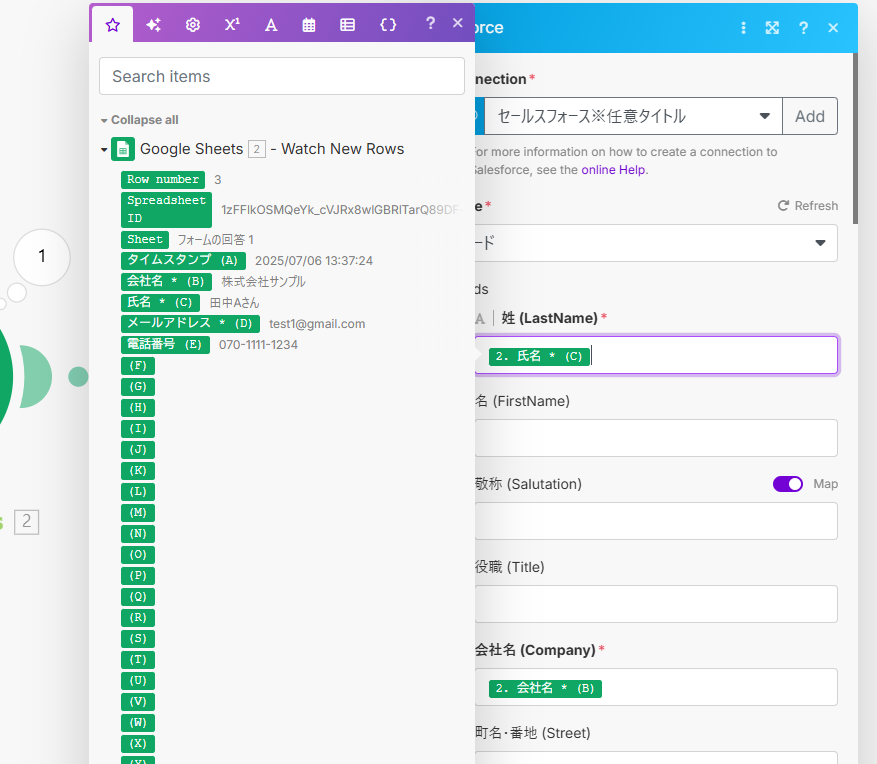Select the 氏名 (C) pill in LastName field

click(x=539, y=356)
